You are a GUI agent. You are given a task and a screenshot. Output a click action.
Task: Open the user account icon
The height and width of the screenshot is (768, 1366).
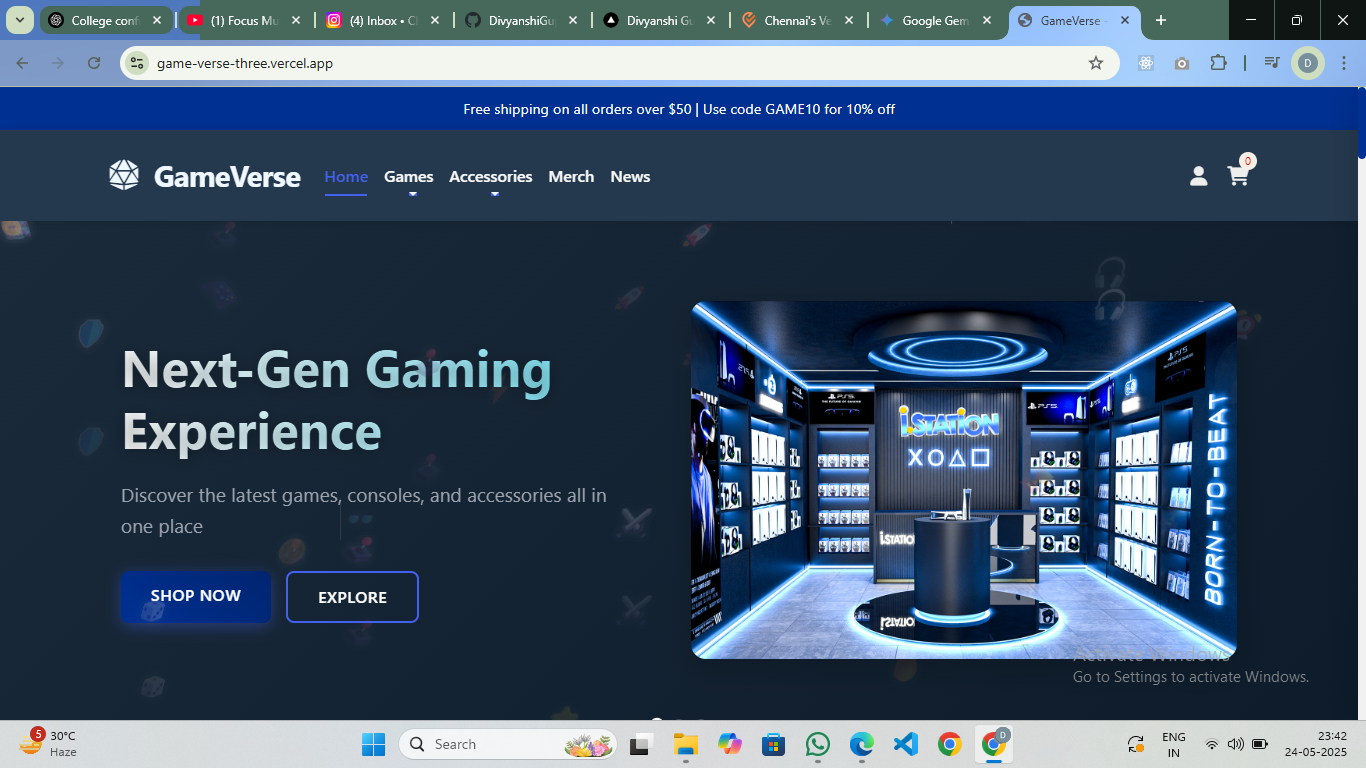(x=1198, y=176)
